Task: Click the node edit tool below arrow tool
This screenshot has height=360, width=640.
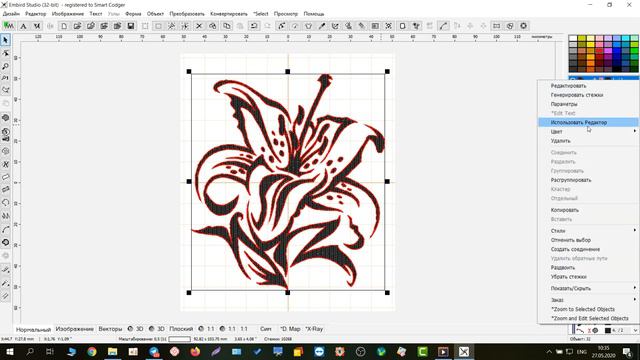Action: point(5,53)
